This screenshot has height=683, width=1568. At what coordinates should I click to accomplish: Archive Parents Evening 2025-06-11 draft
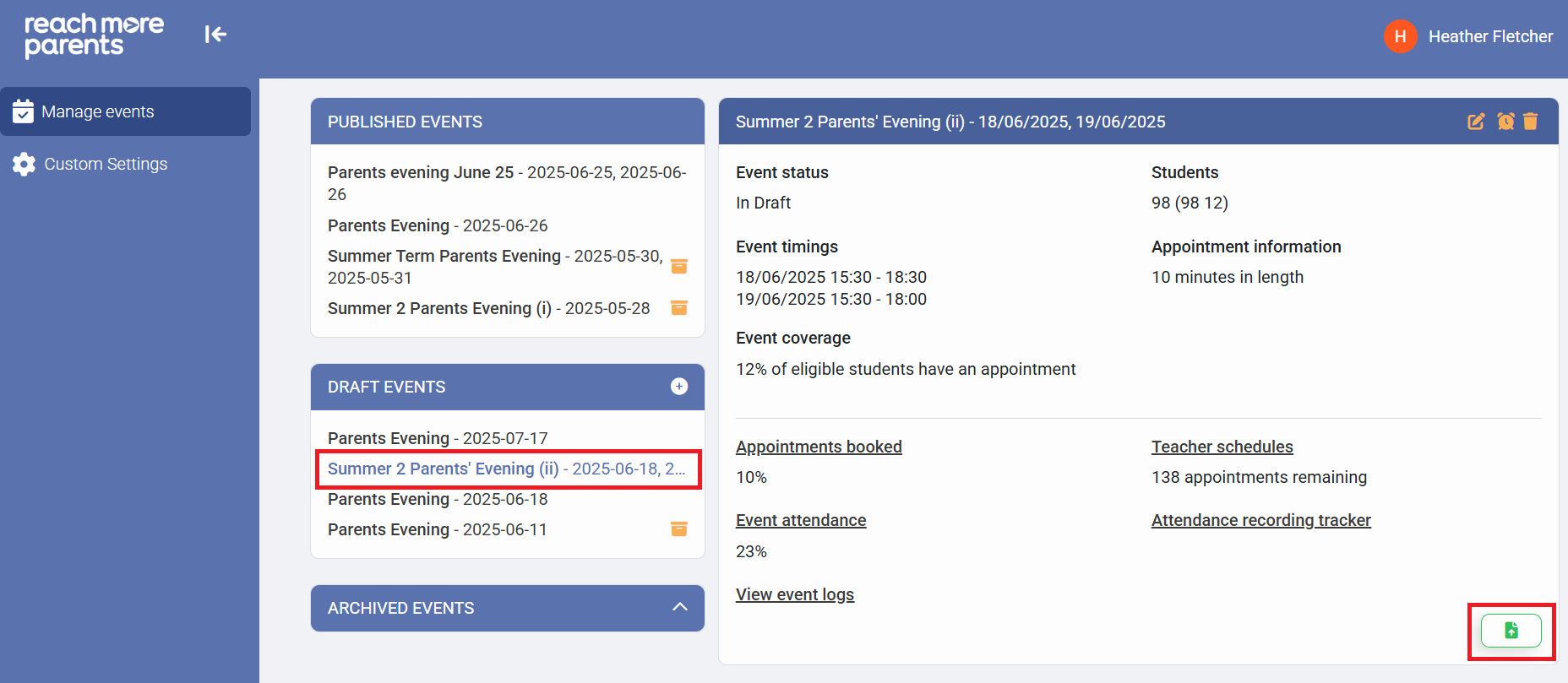[678, 529]
